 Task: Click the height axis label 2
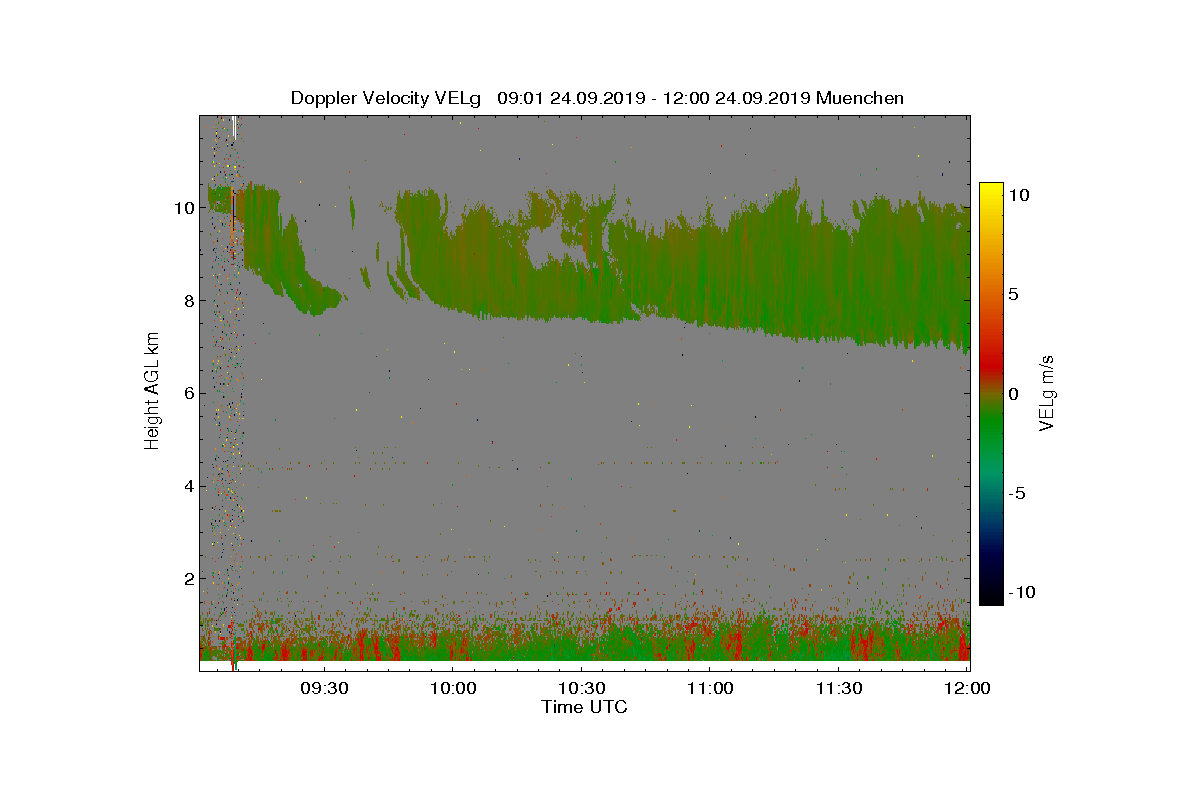tap(187, 579)
